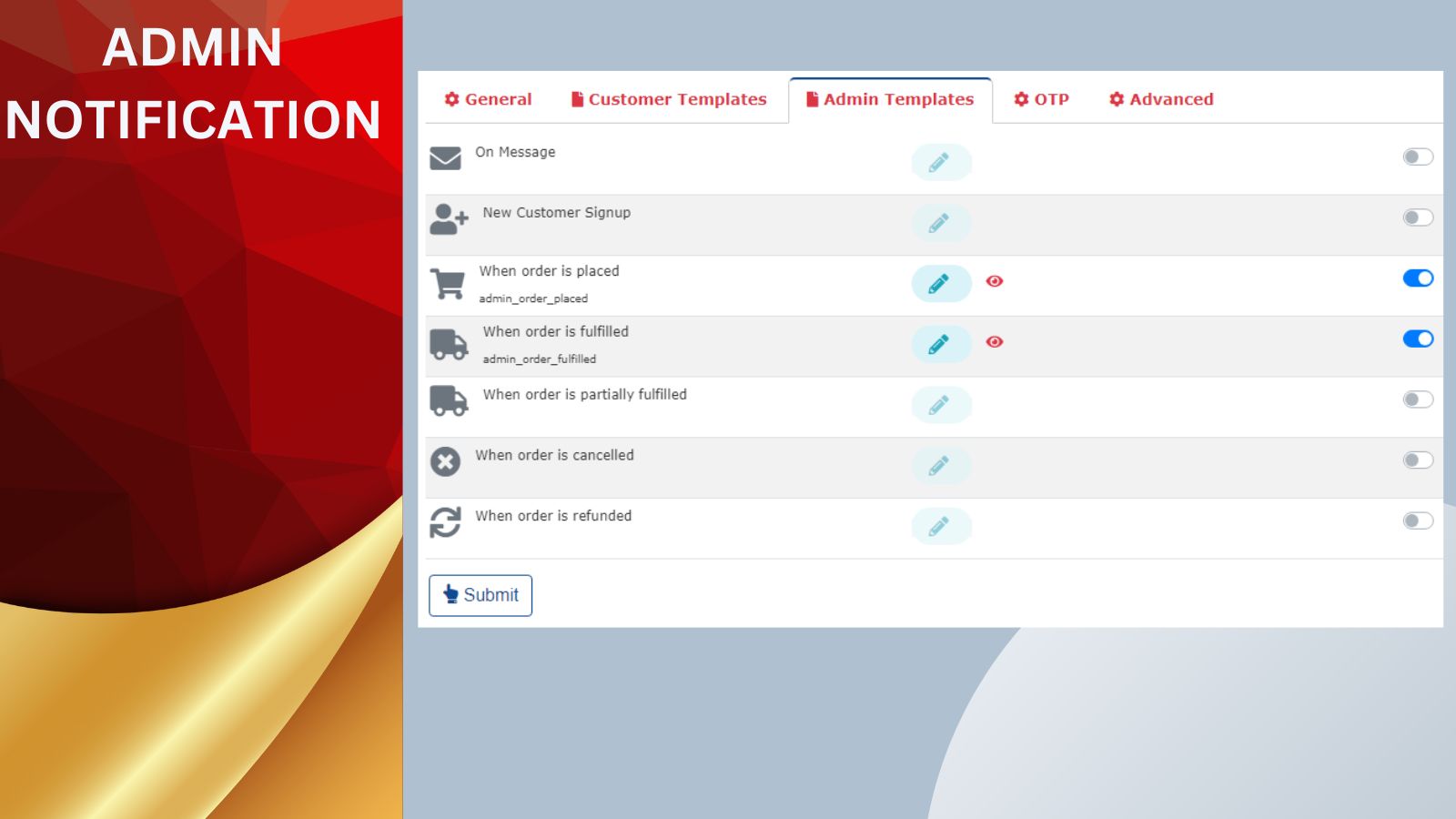Go to the Advanced tab
The height and width of the screenshot is (819, 1456).
(1161, 99)
